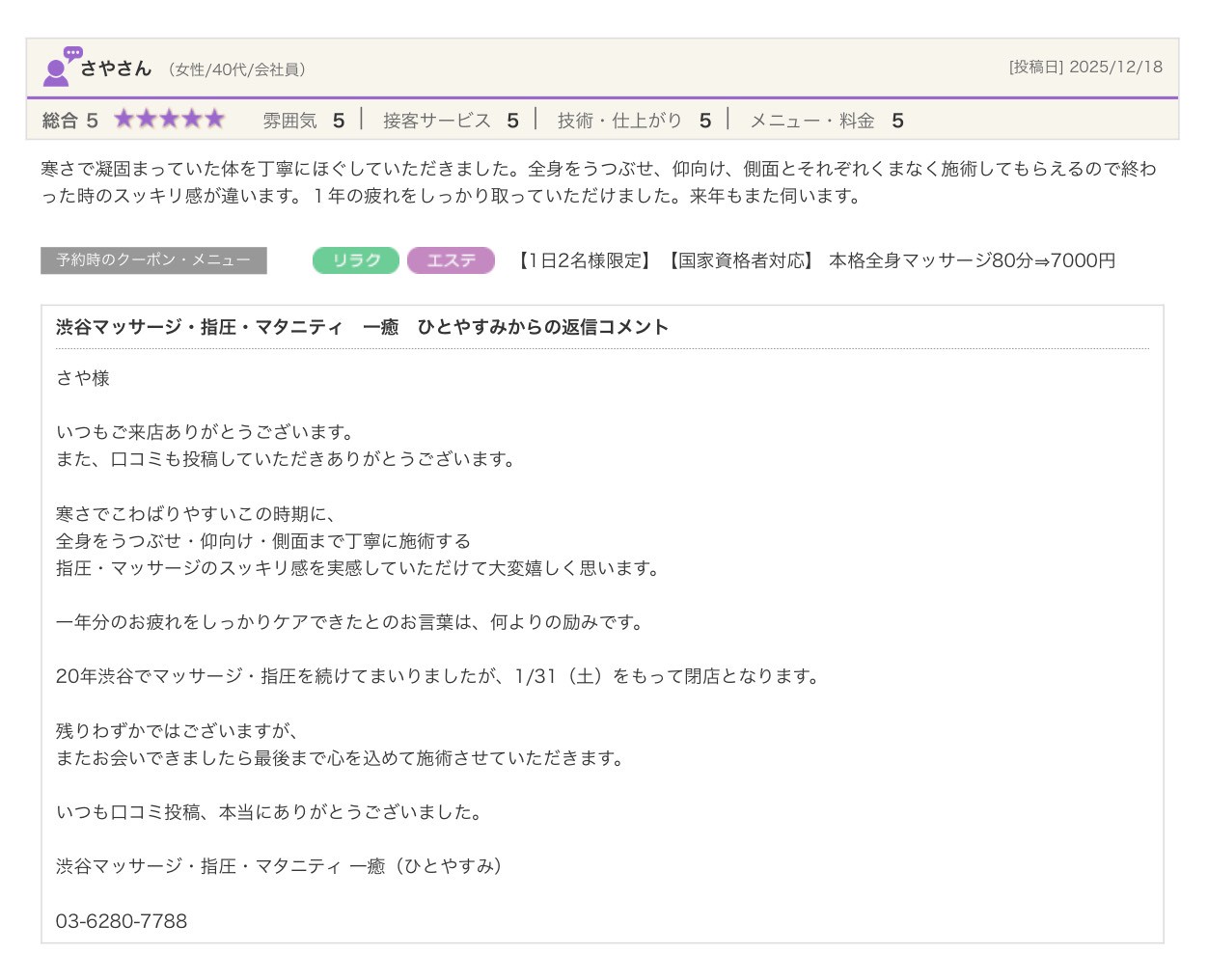Select the green リラク badge
The image size is (1208, 980).
[355, 260]
